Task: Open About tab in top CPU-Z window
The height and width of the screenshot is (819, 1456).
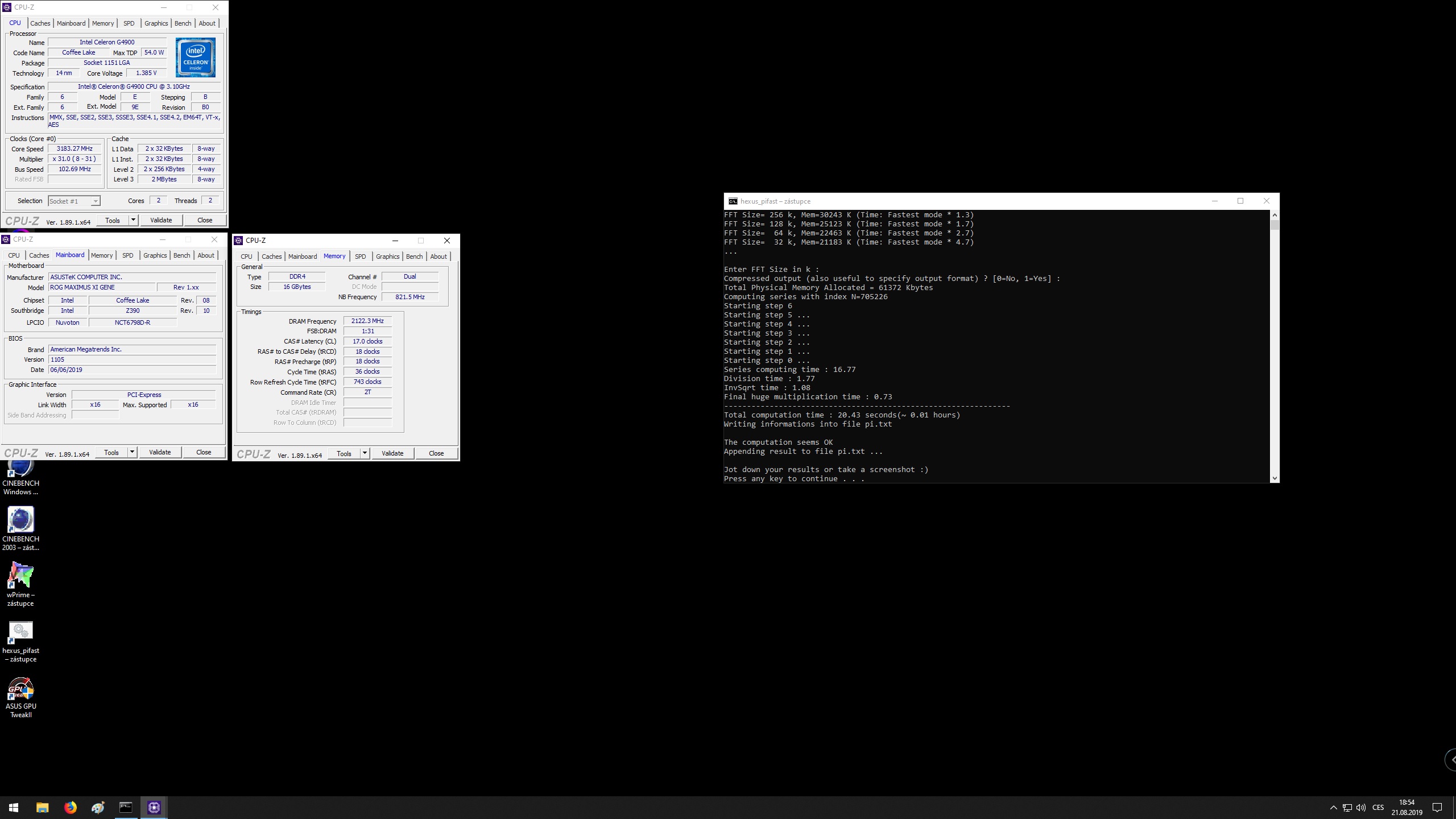Action: (207, 23)
